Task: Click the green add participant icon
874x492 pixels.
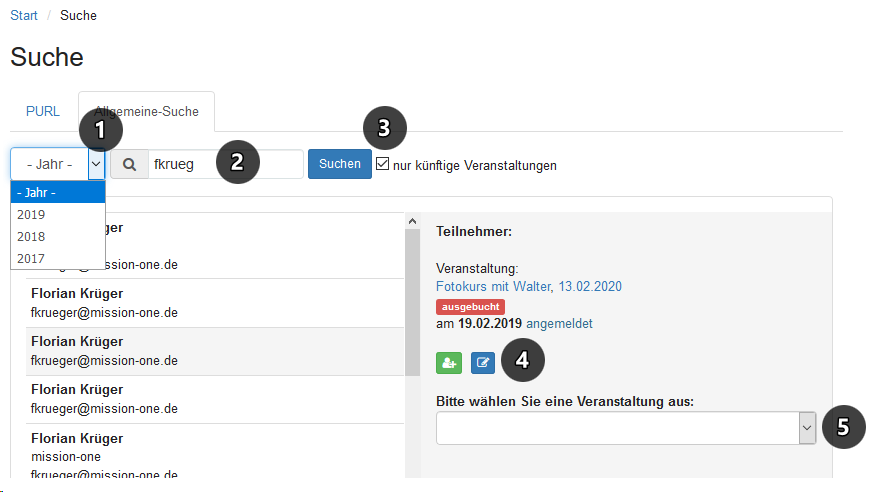Action: (449, 362)
